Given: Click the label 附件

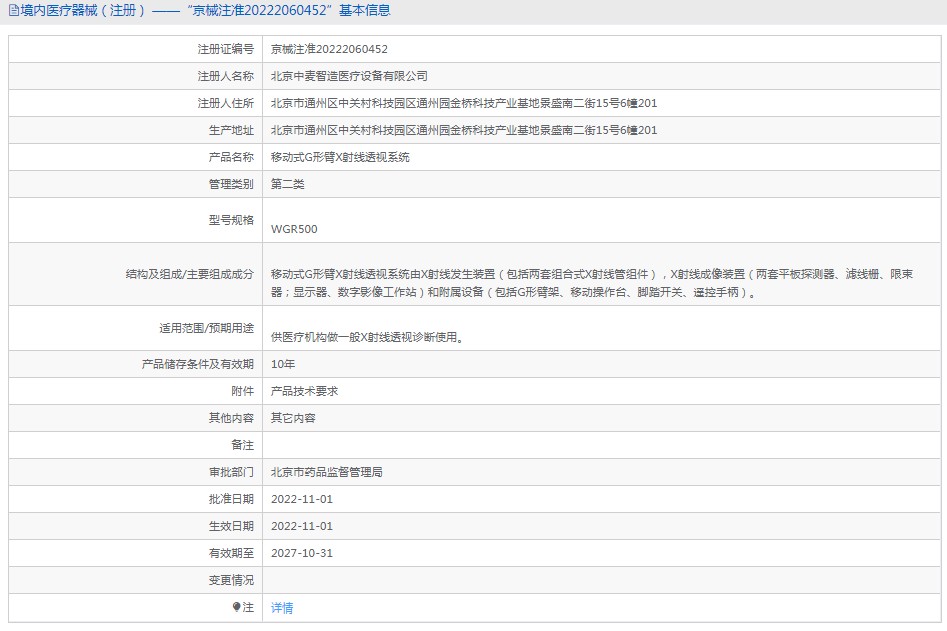Looking at the screenshot, I should pos(242,391).
